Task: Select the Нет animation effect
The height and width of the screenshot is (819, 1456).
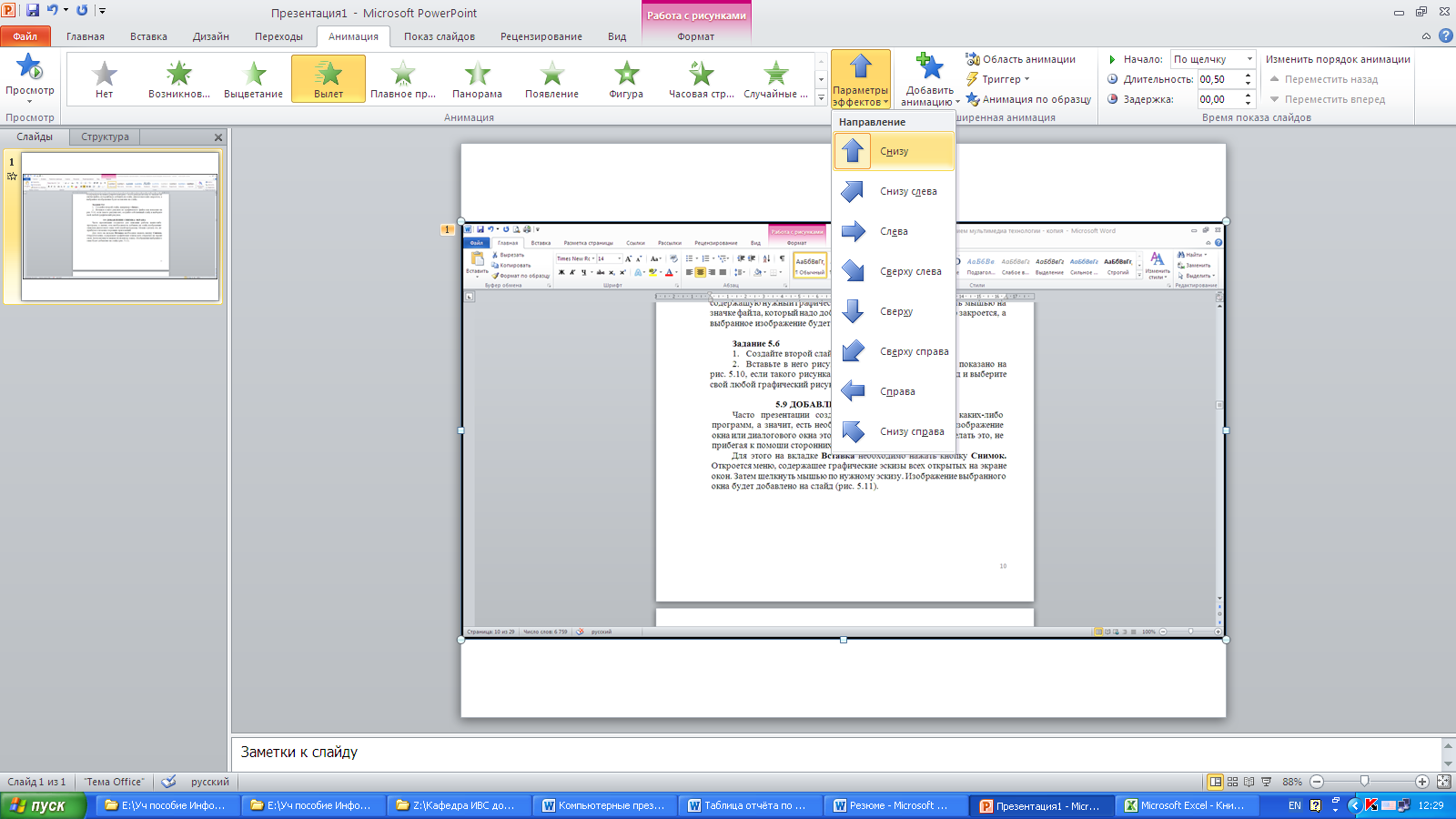Action: (105, 78)
